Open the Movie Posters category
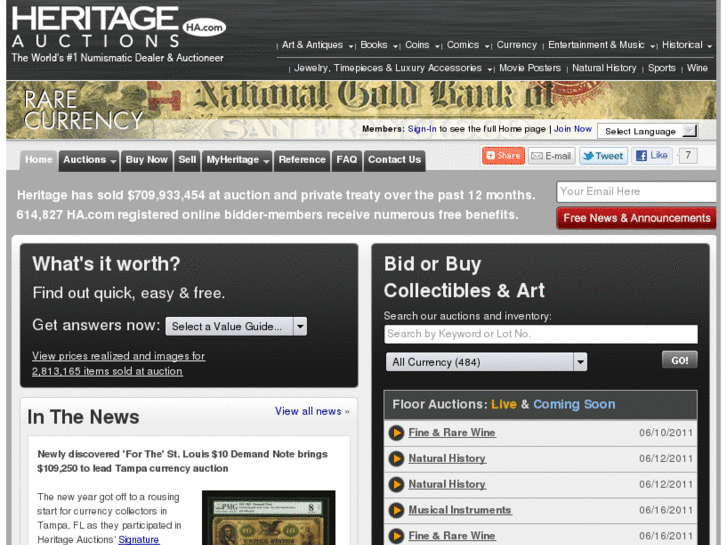 tap(530, 68)
